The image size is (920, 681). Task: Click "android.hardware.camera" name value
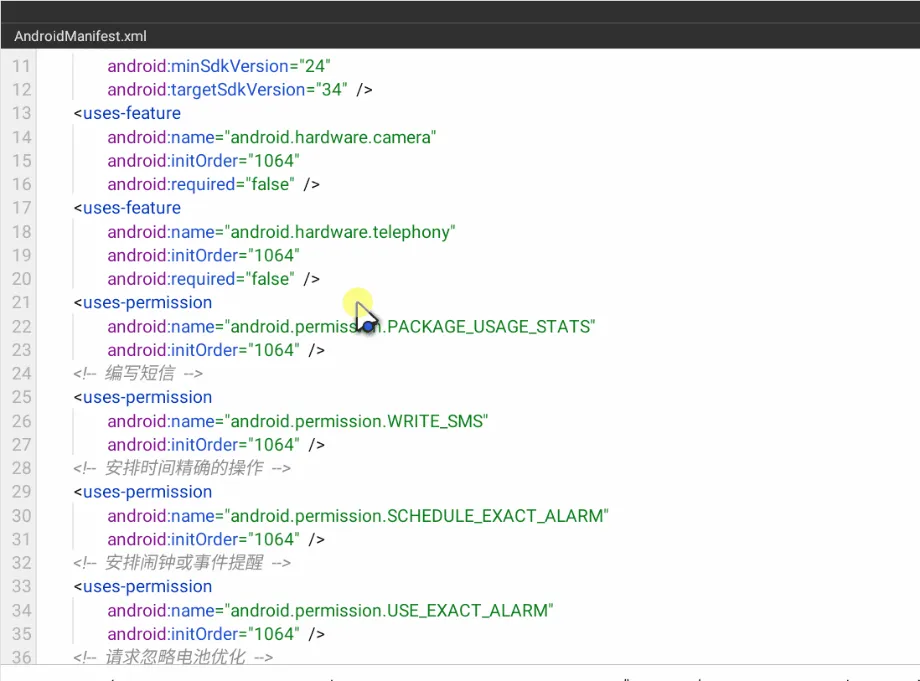click(330, 137)
